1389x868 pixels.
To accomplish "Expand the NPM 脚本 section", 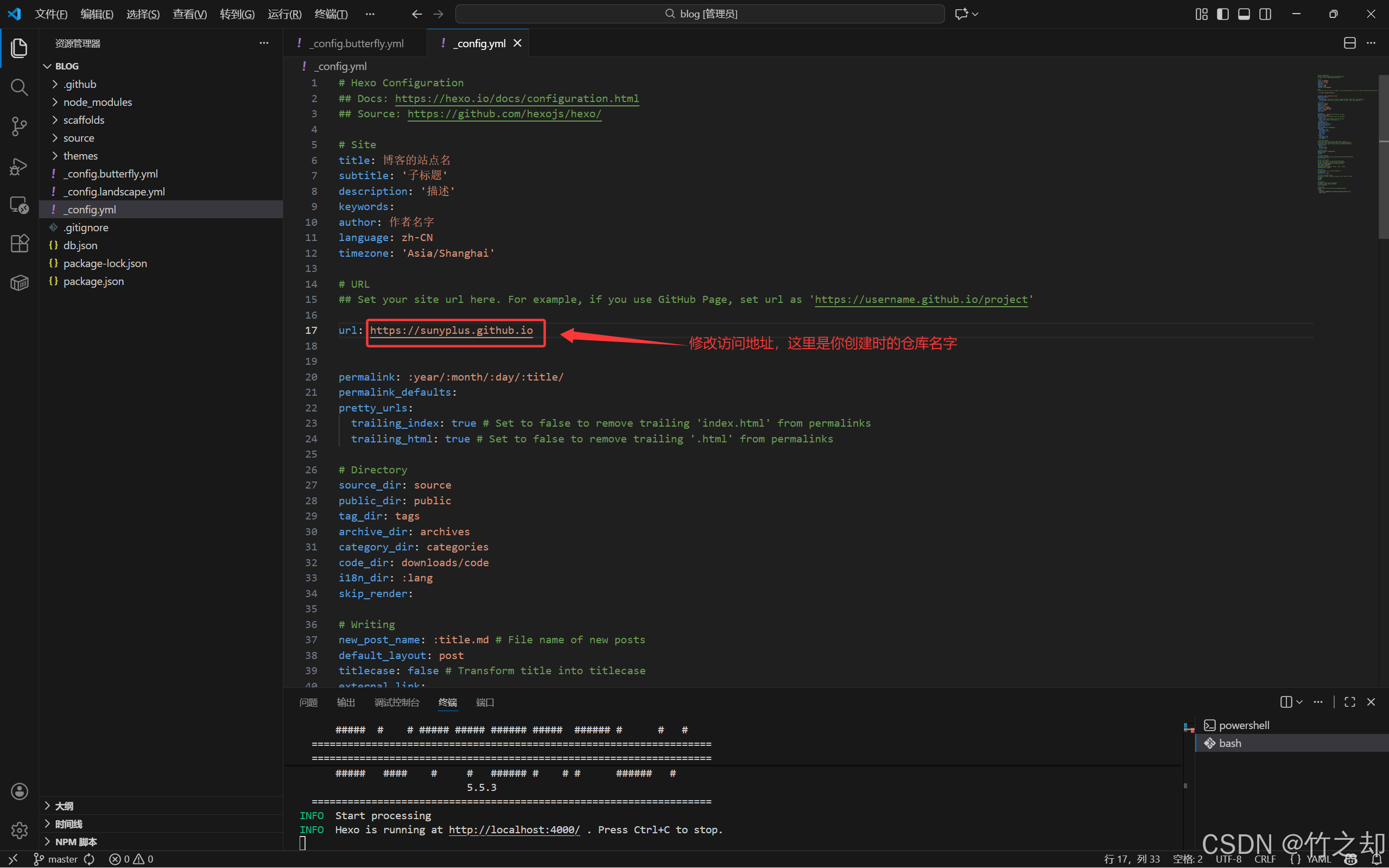I will coord(75,841).
